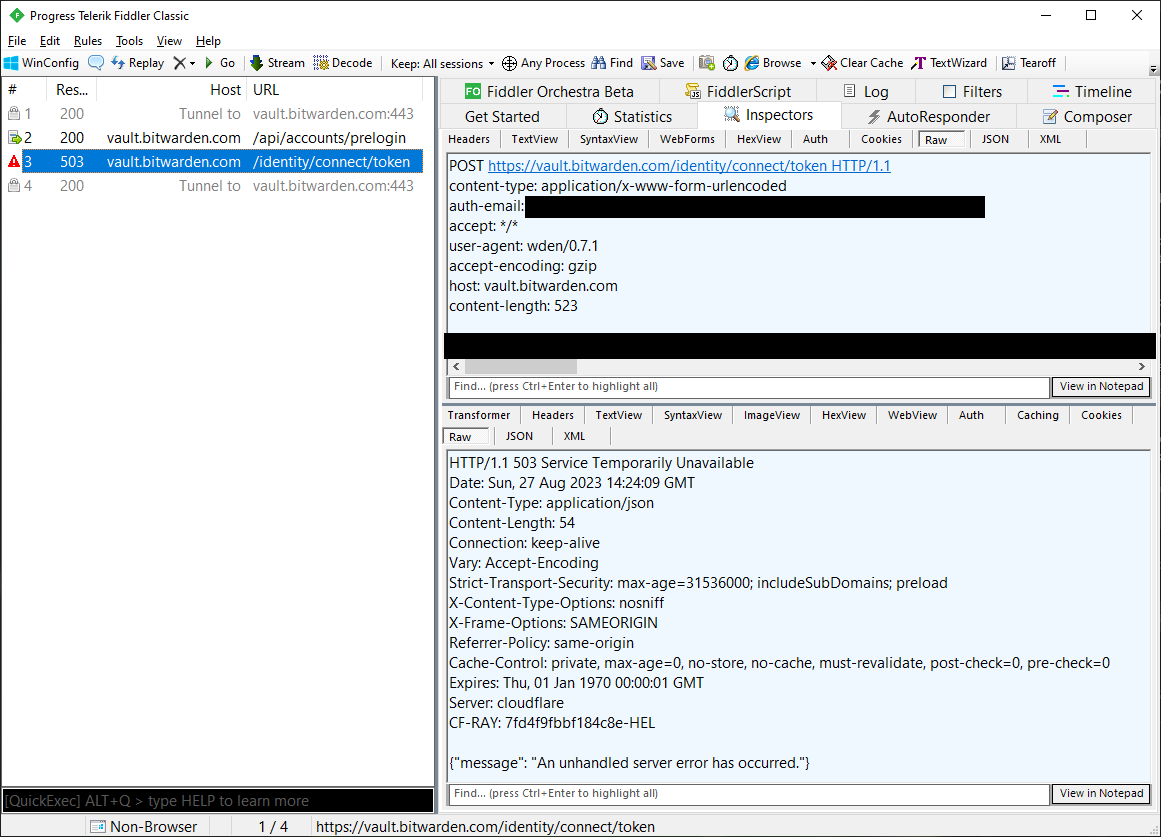Sort sessions by the # column header

point(24,90)
